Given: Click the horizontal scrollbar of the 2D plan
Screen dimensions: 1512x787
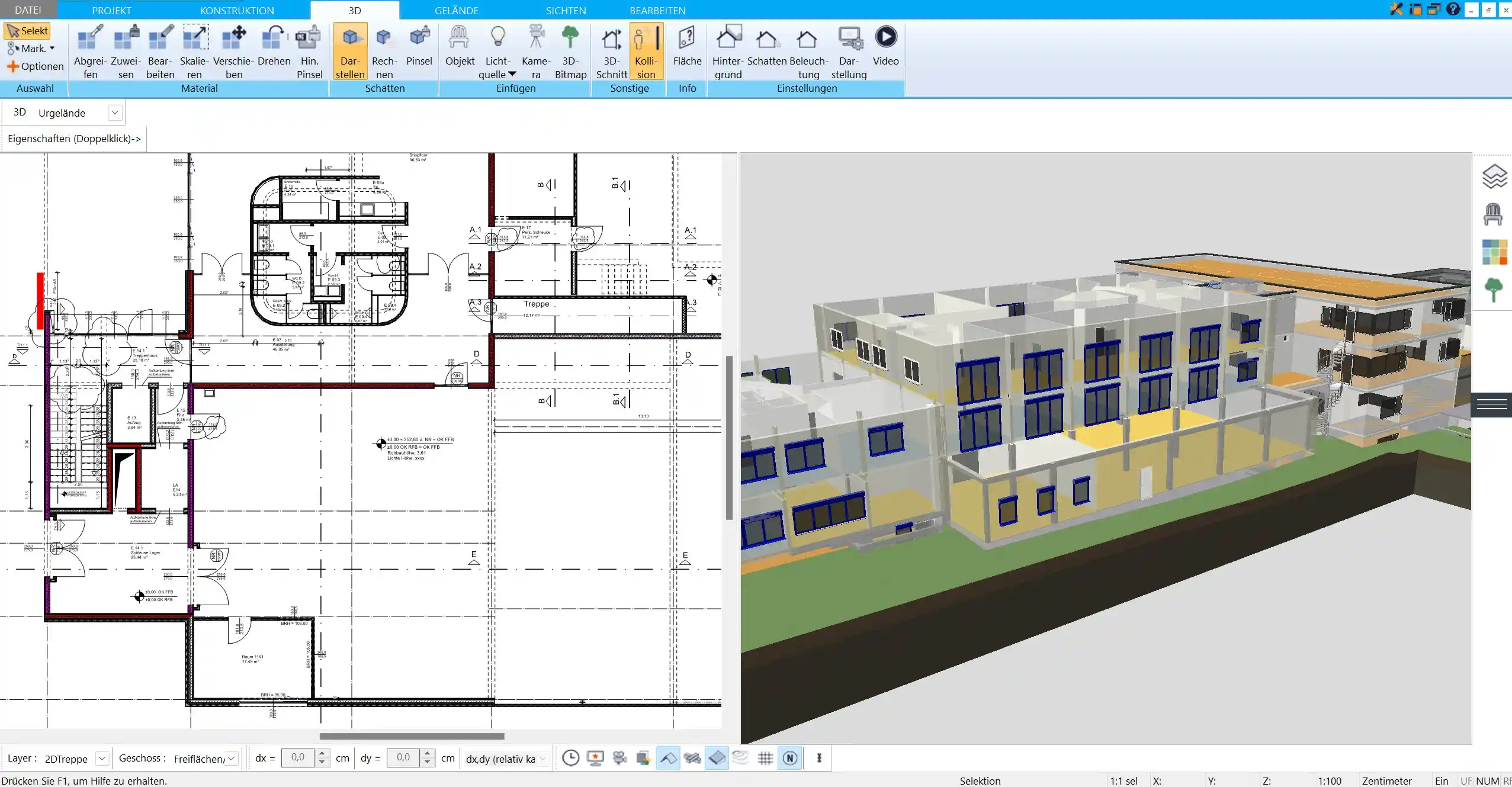Looking at the screenshot, I should click(412, 736).
